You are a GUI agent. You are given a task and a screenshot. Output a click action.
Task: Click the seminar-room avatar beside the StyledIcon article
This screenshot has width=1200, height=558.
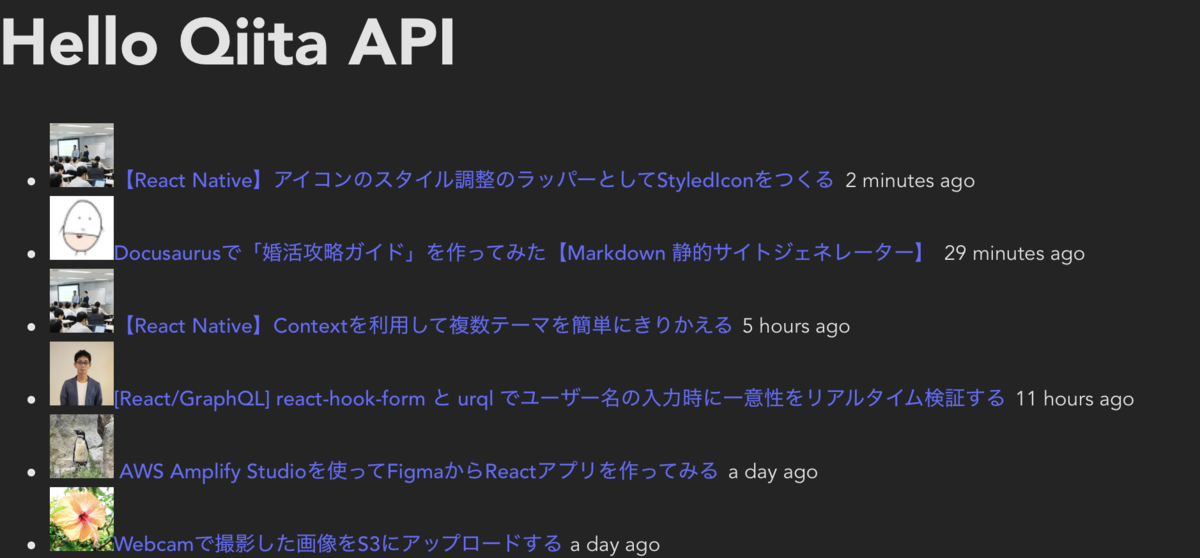(x=82, y=155)
